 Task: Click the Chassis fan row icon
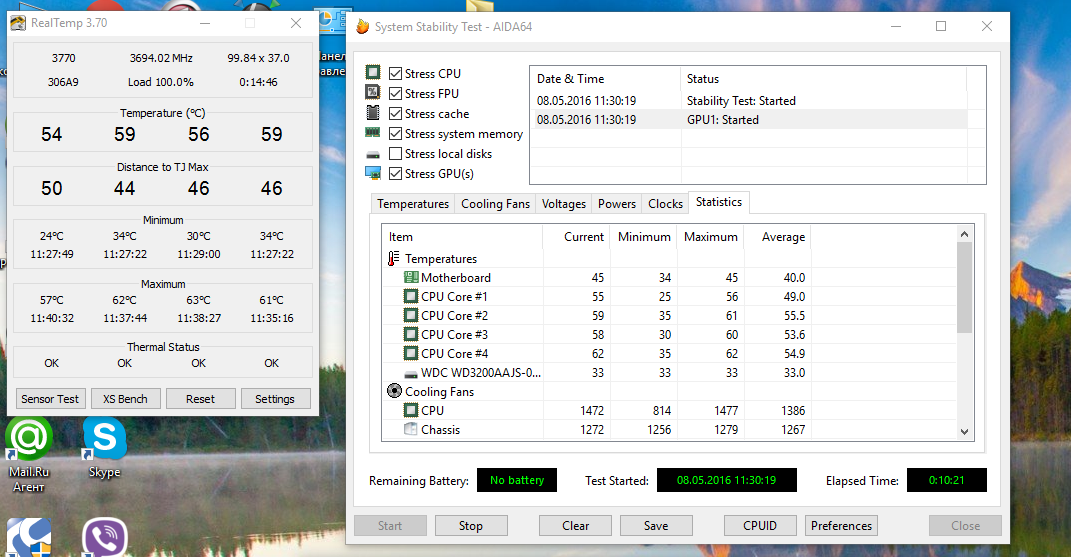click(411, 429)
